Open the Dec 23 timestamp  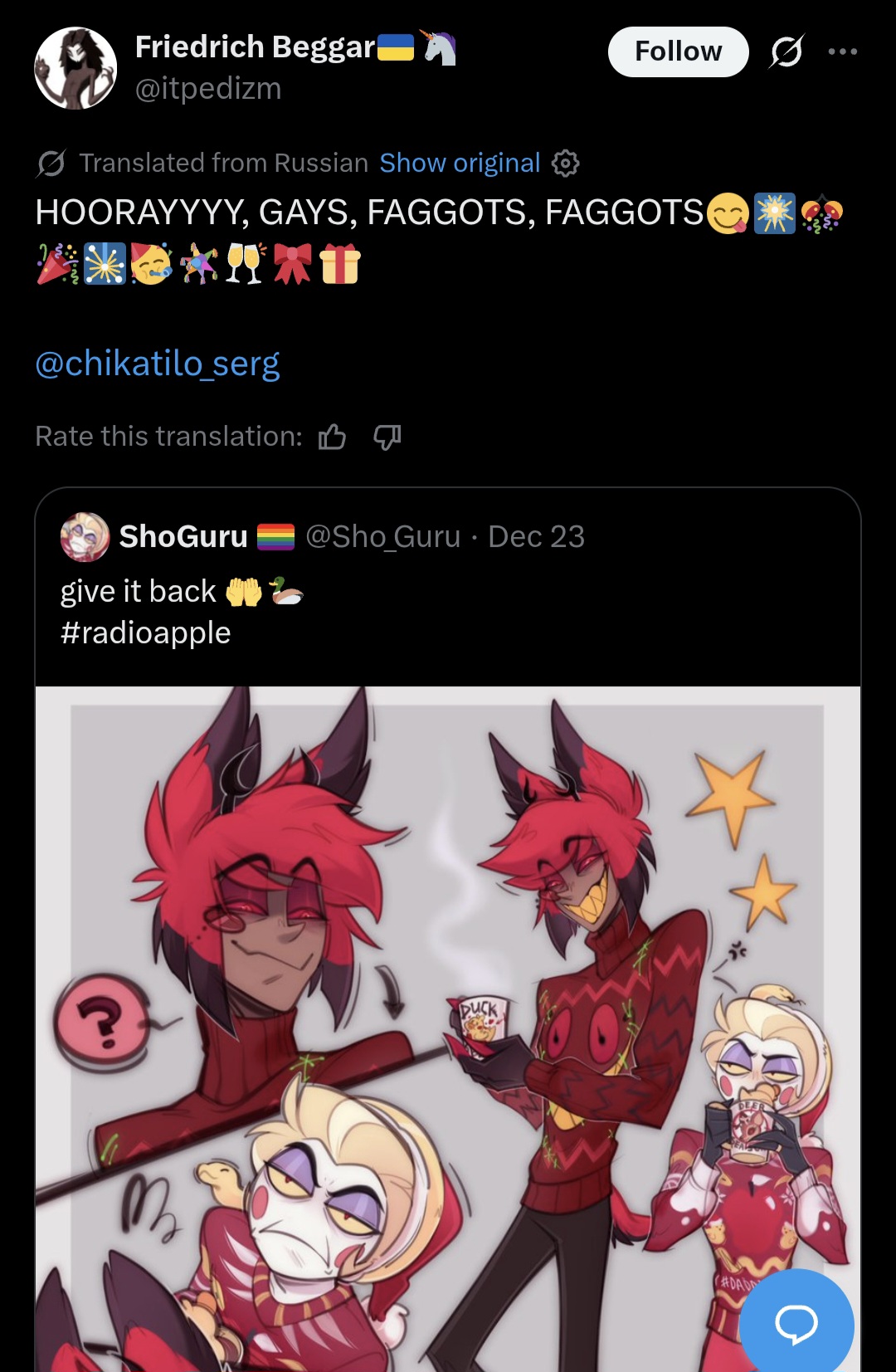click(536, 537)
